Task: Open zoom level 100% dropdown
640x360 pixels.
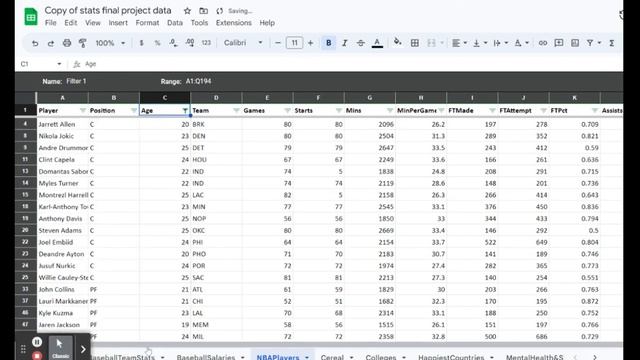Action: tap(110, 43)
